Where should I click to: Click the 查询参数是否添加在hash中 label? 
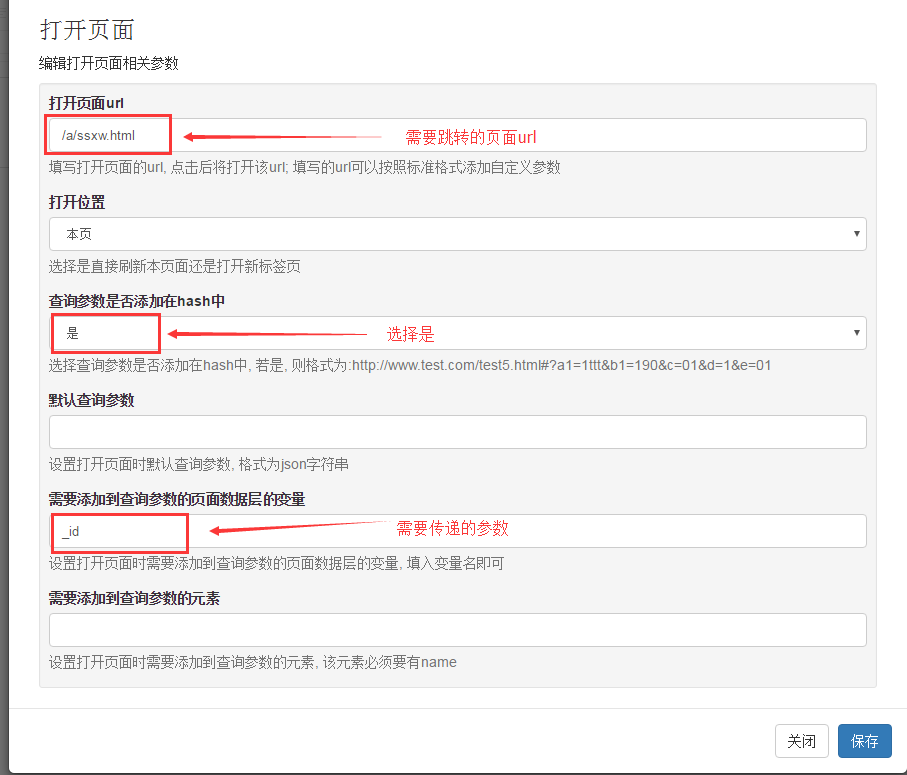tap(137, 301)
